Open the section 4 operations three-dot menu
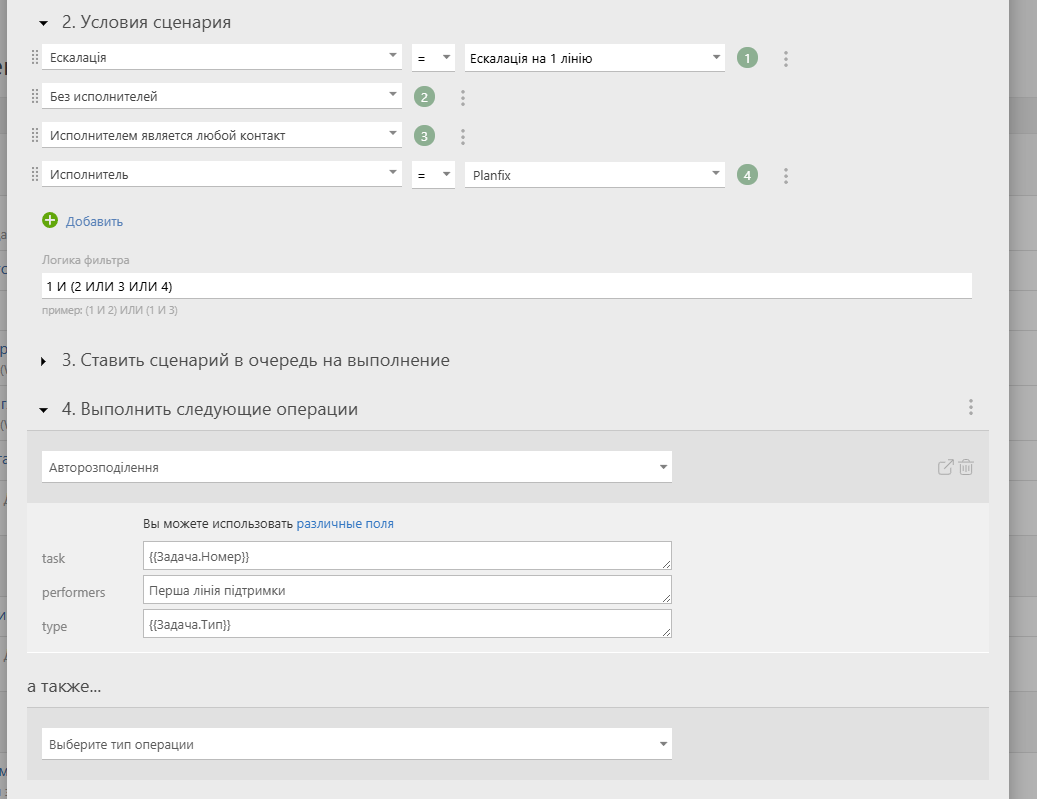The image size is (1037, 799). pos(971,407)
